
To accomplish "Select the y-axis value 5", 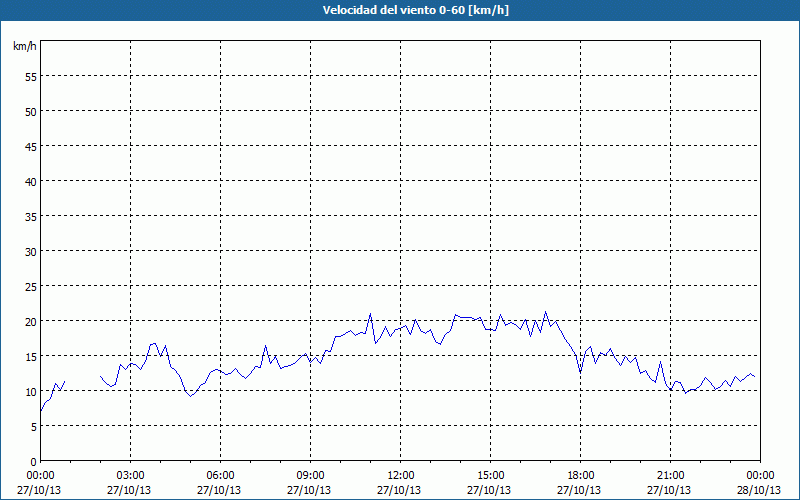I will [33, 427].
